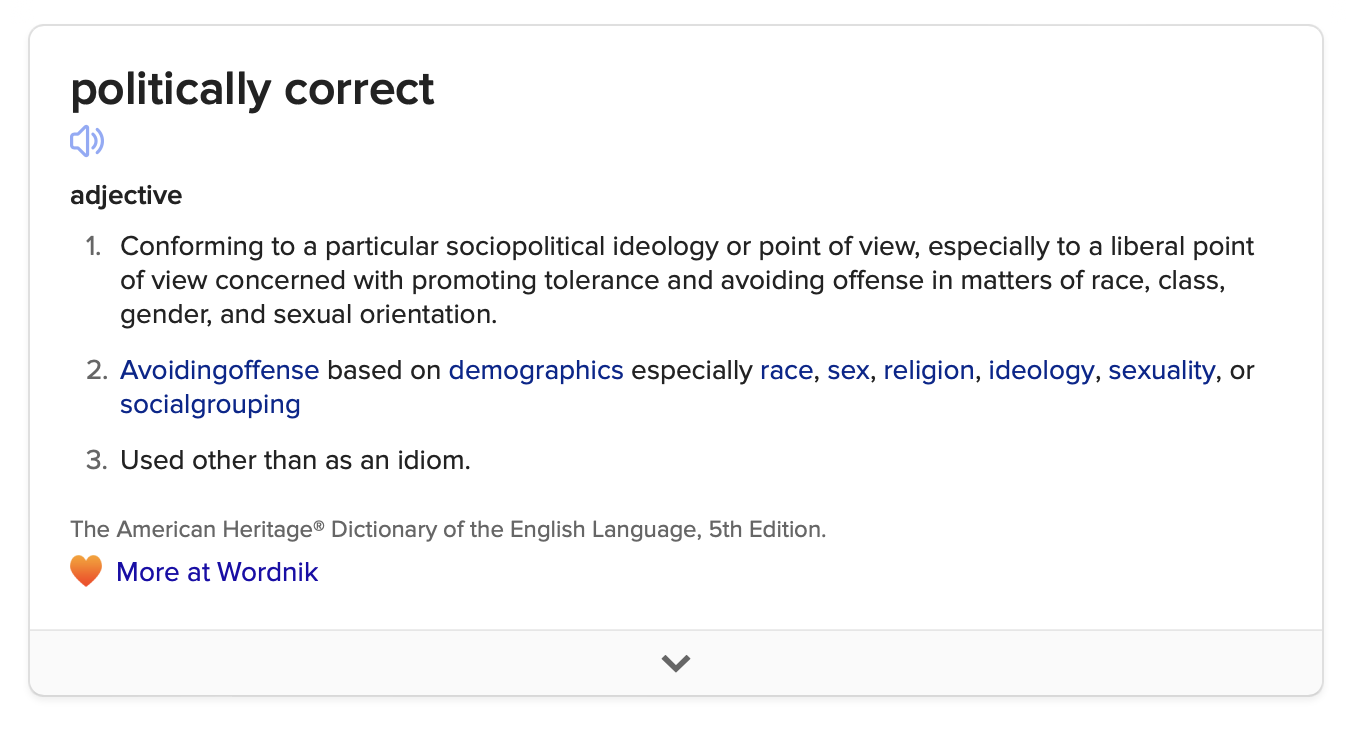This screenshot has height=732, width=1346.
Task: Open the socialgrouping link
Action: pyautogui.click(x=210, y=404)
